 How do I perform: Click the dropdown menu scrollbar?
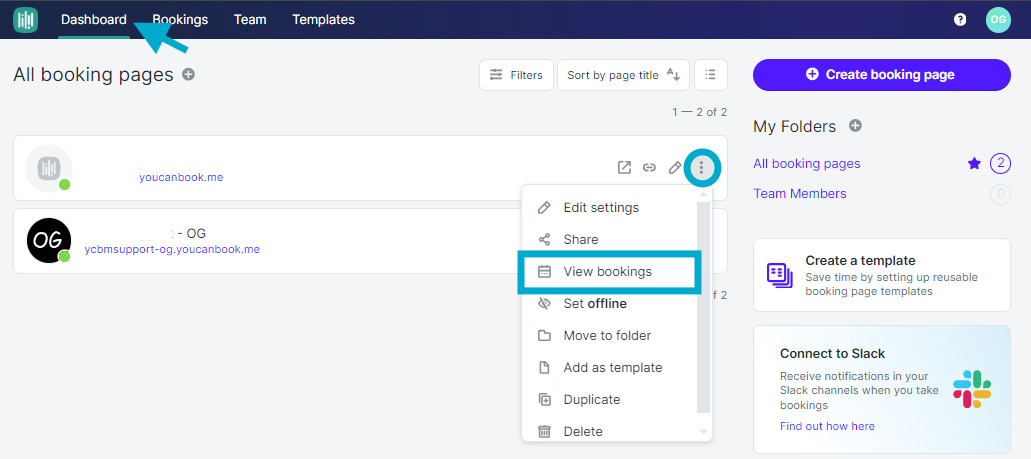(x=704, y=307)
